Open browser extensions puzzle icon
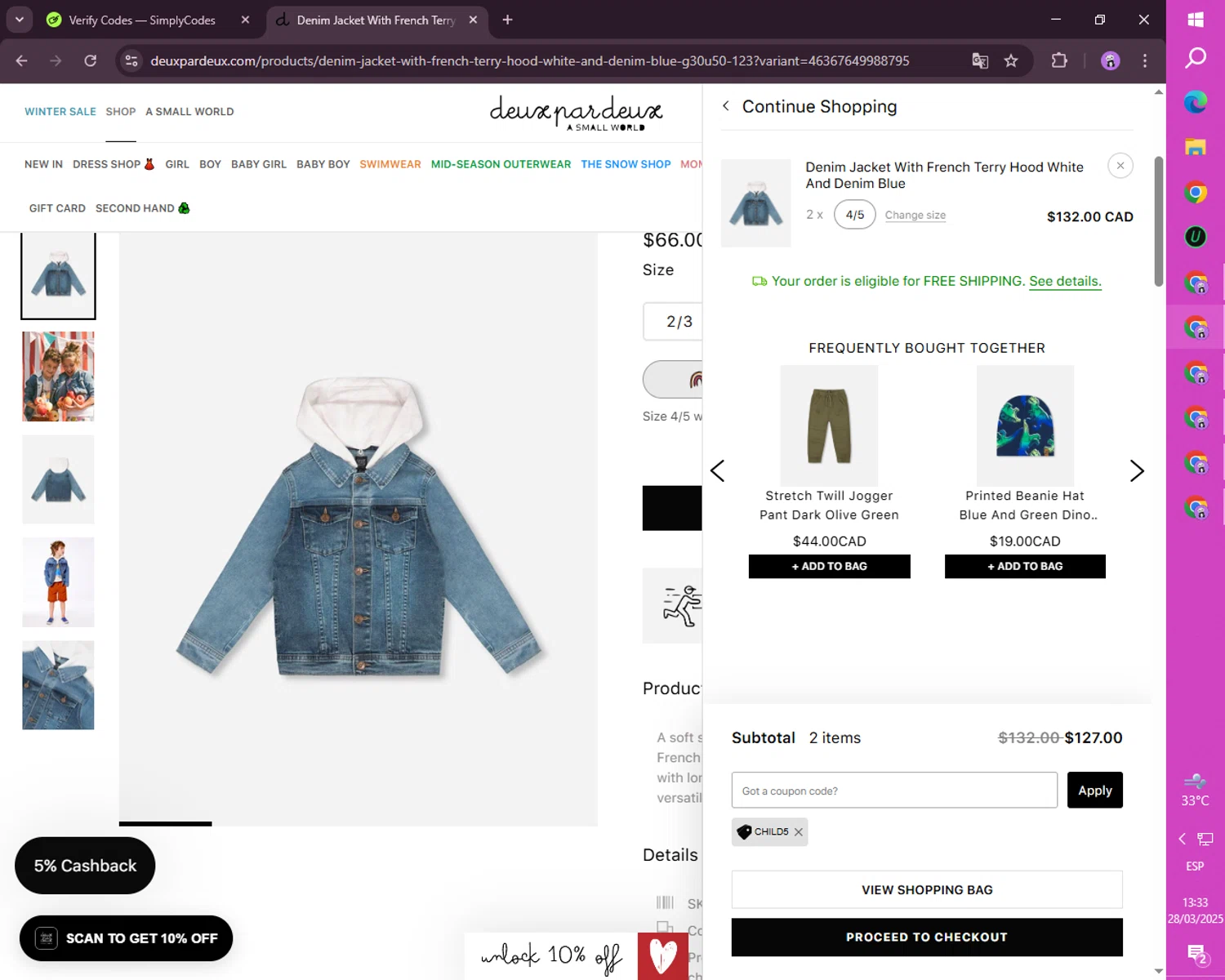Screen dimensions: 1225x980 point(1059,60)
